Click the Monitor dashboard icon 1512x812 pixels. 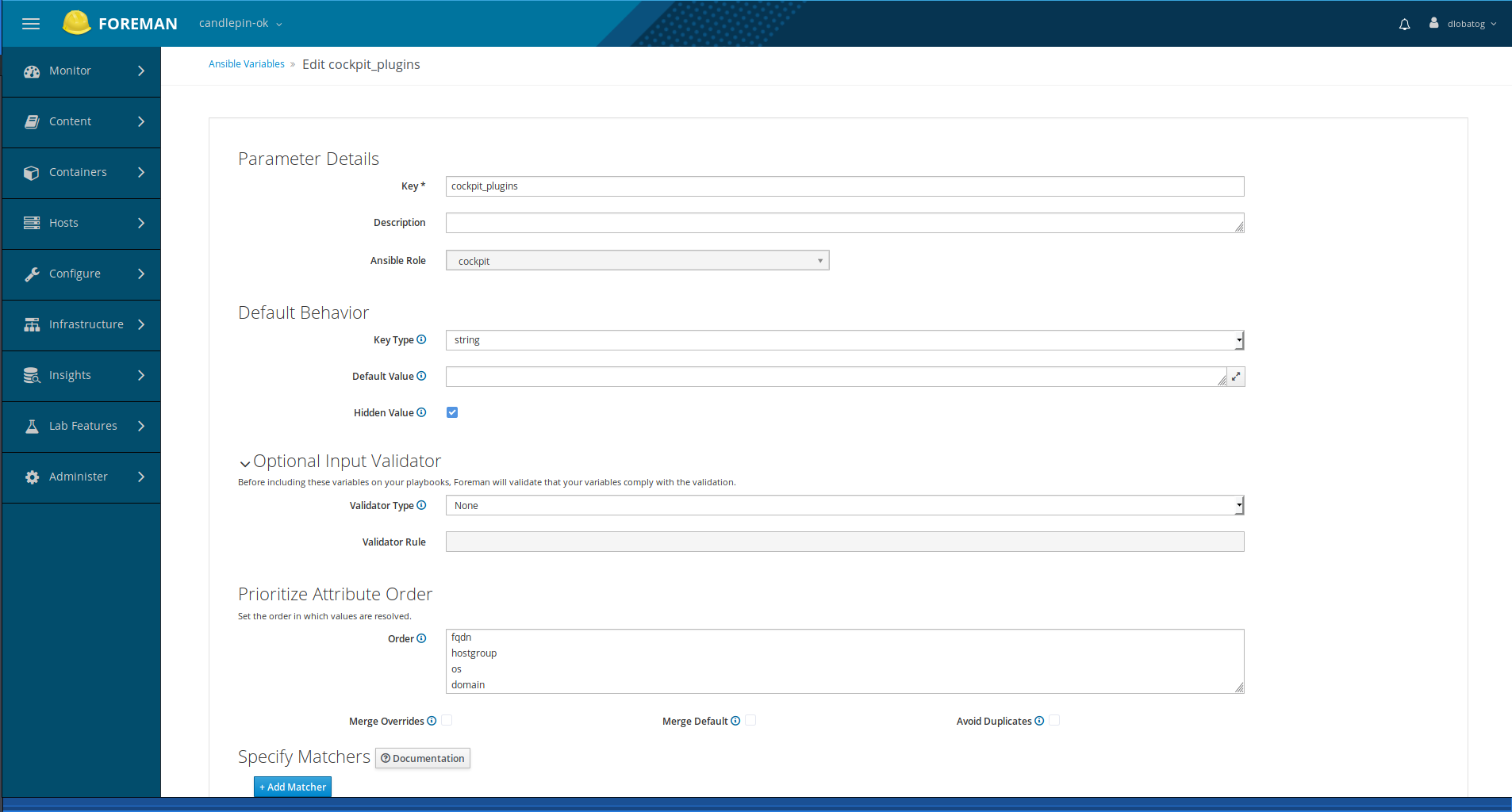32,71
